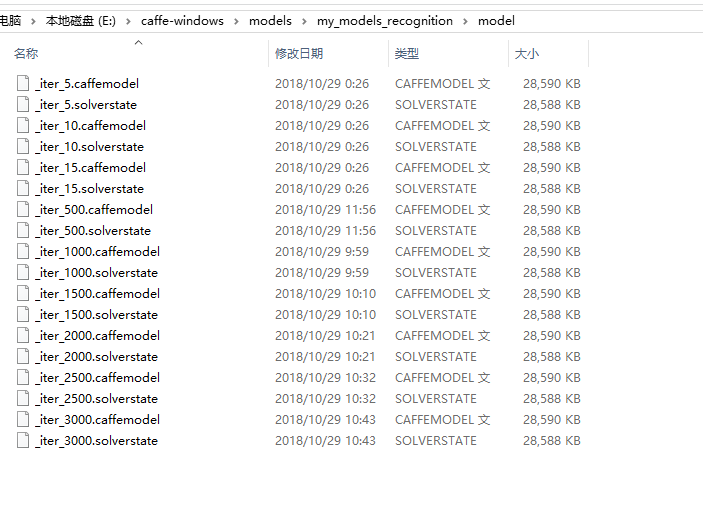Select file name _iter_1500.caffemodel

coord(98,294)
